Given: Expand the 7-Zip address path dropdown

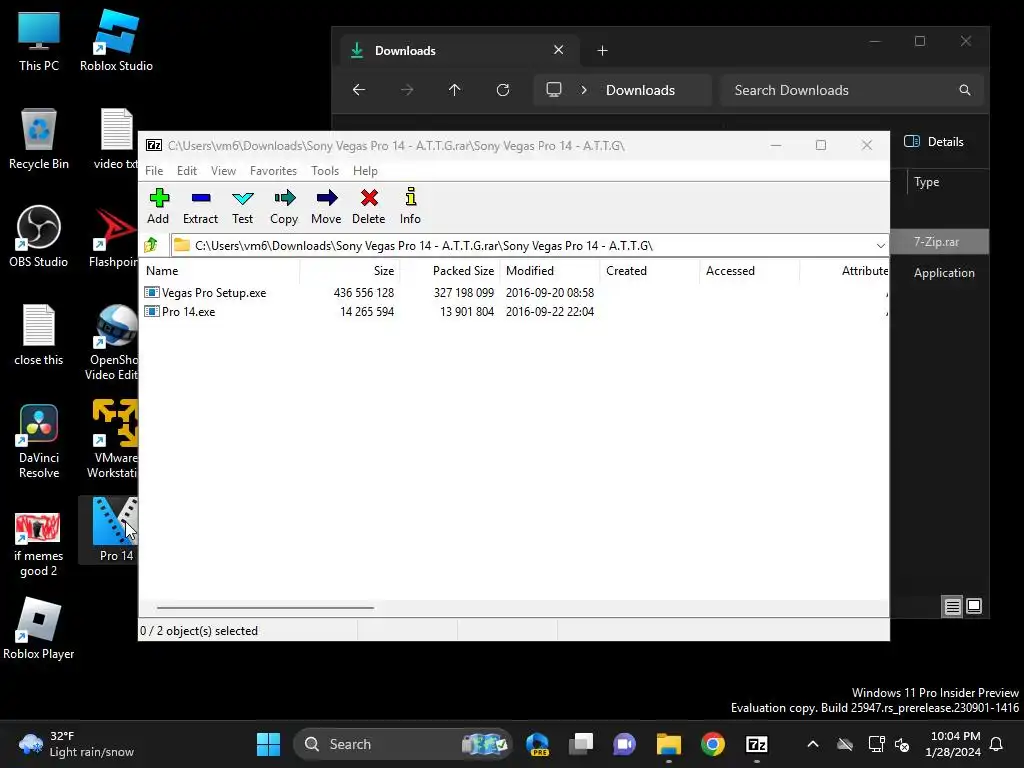Looking at the screenshot, I should coord(880,246).
